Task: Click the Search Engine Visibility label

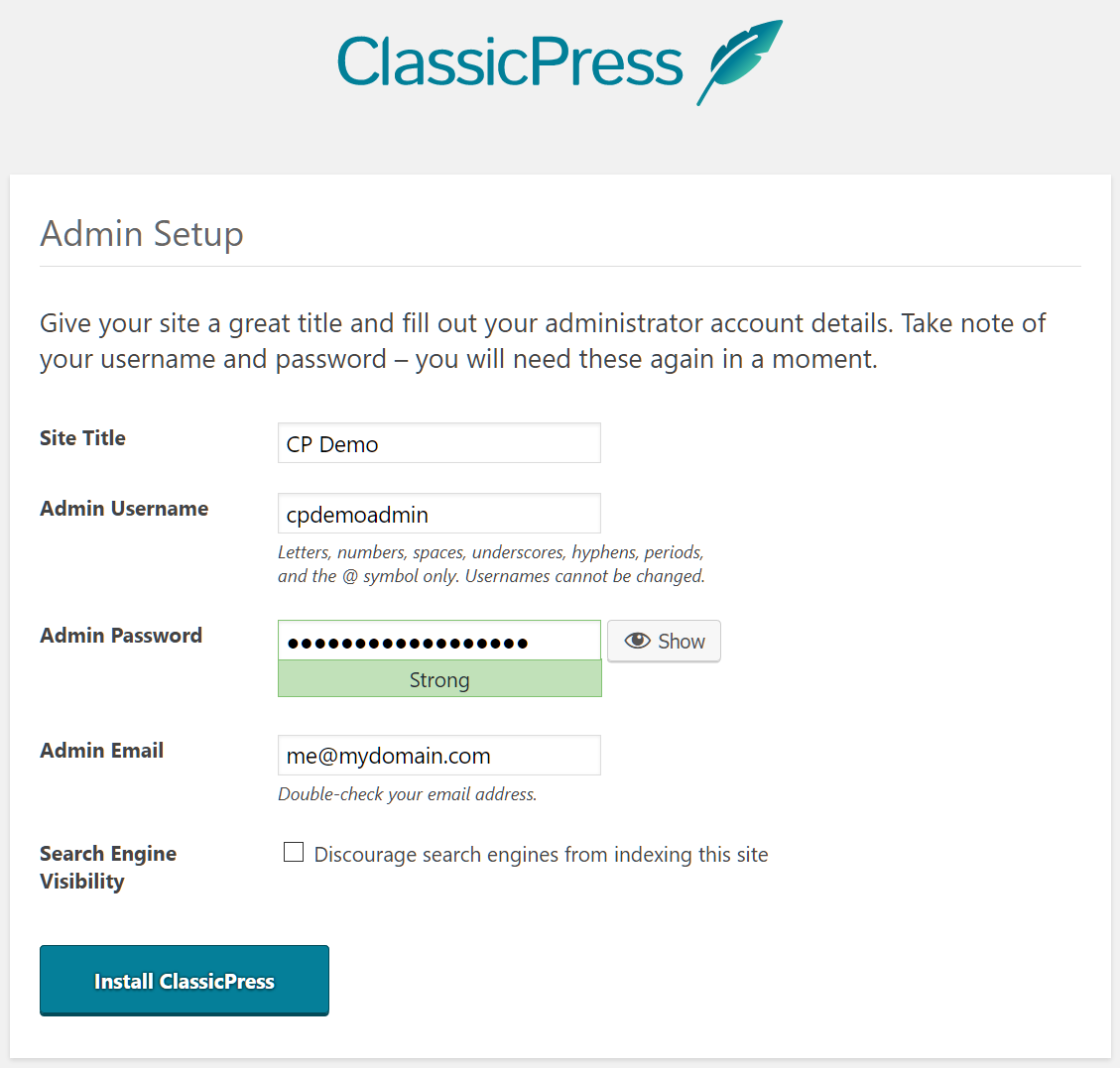Action: point(108,868)
